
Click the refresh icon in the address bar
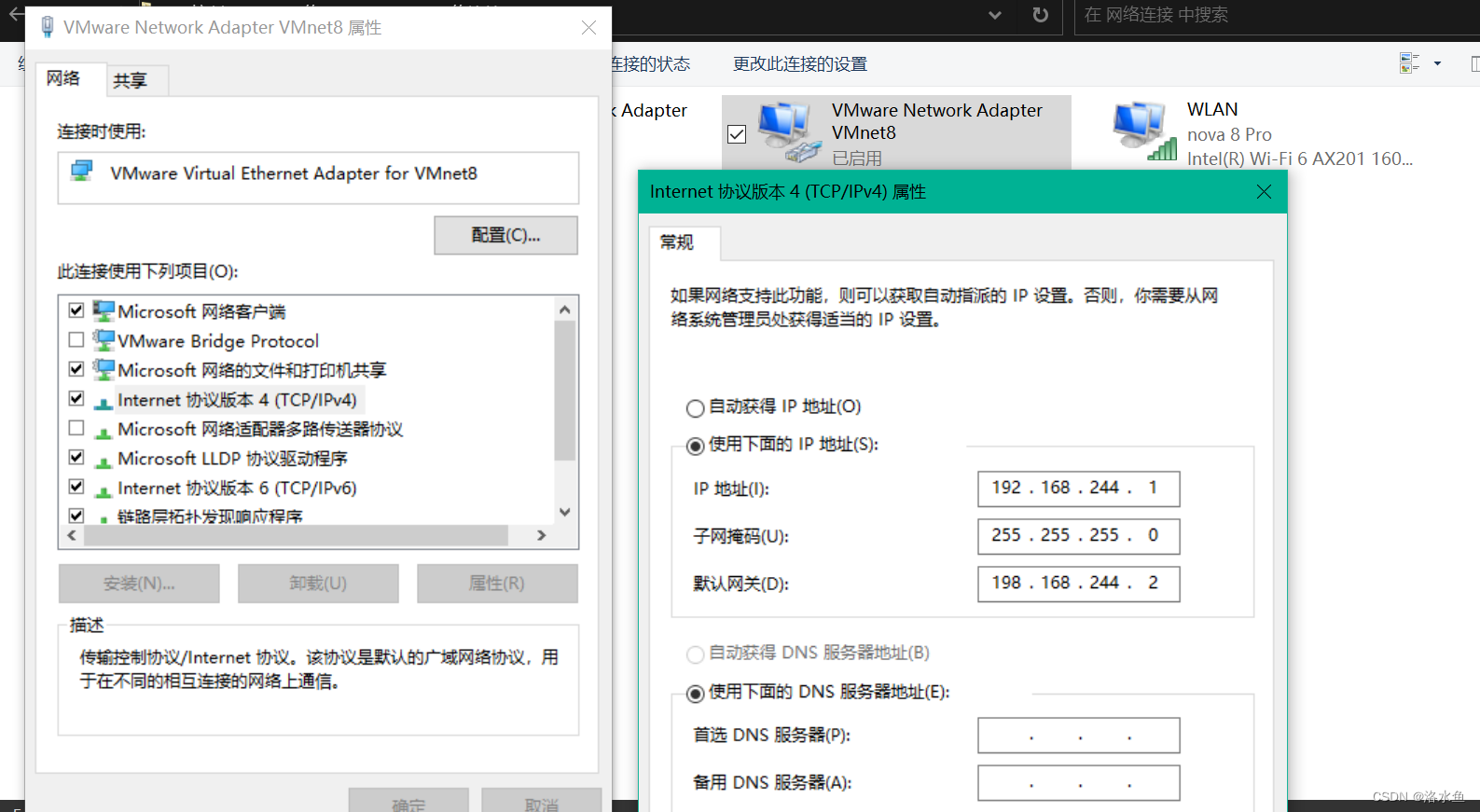(1041, 15)
